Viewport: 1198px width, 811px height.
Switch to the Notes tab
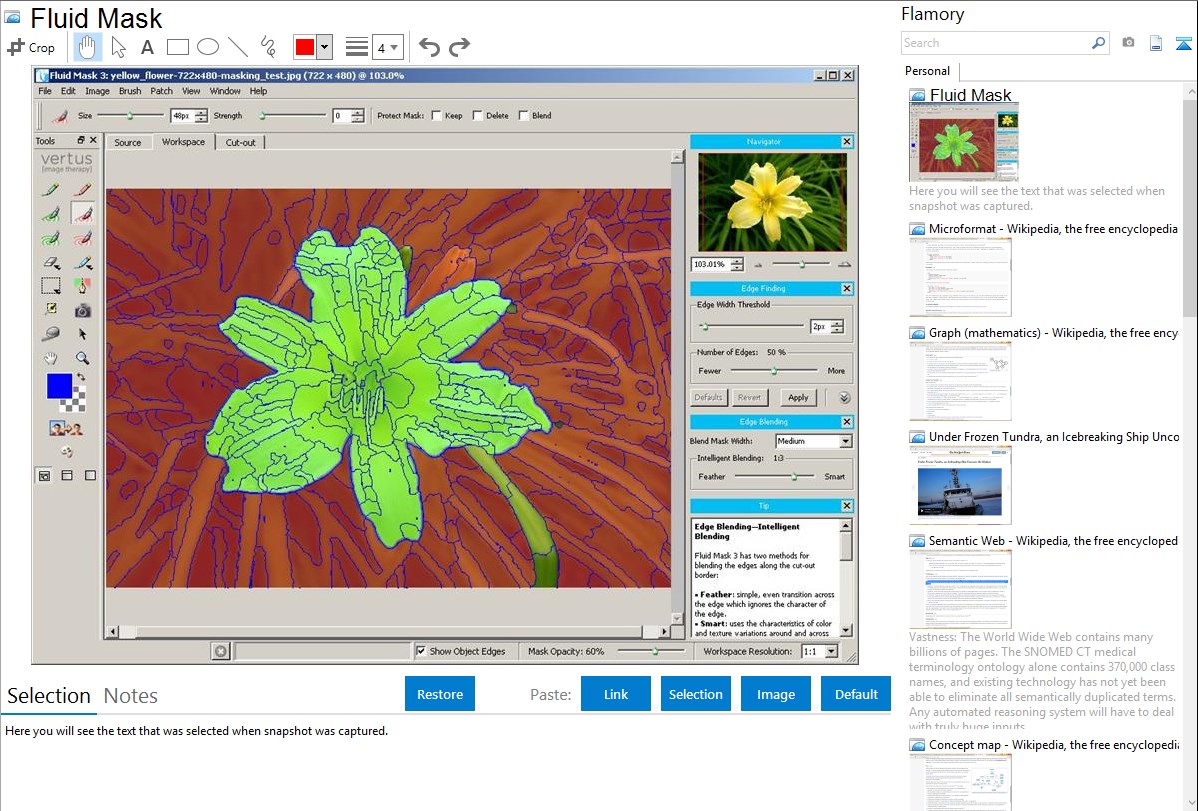[x=130, y=696]
